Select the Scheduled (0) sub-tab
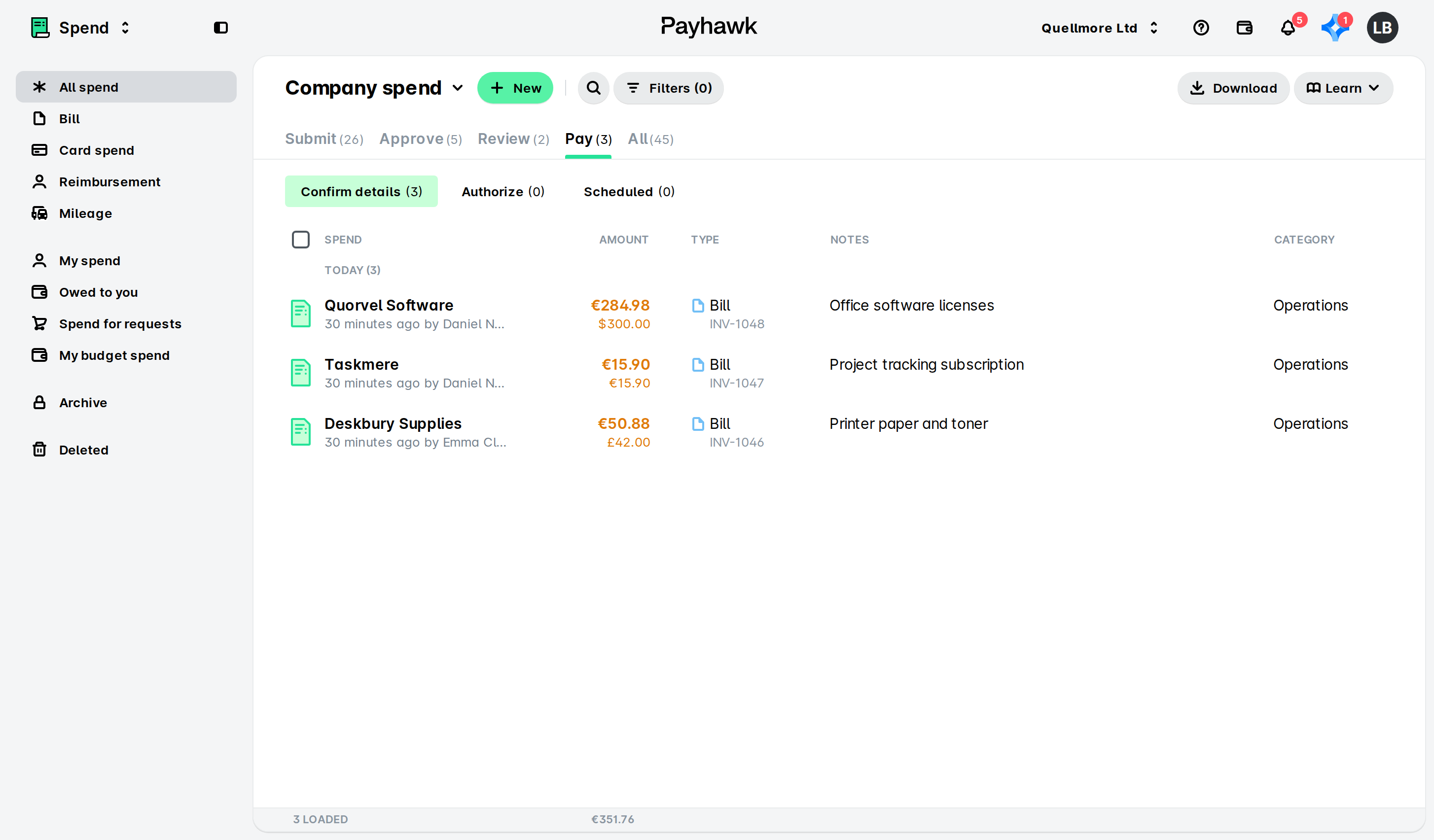Screen dimensions: 1434x840 click(629, 191)
